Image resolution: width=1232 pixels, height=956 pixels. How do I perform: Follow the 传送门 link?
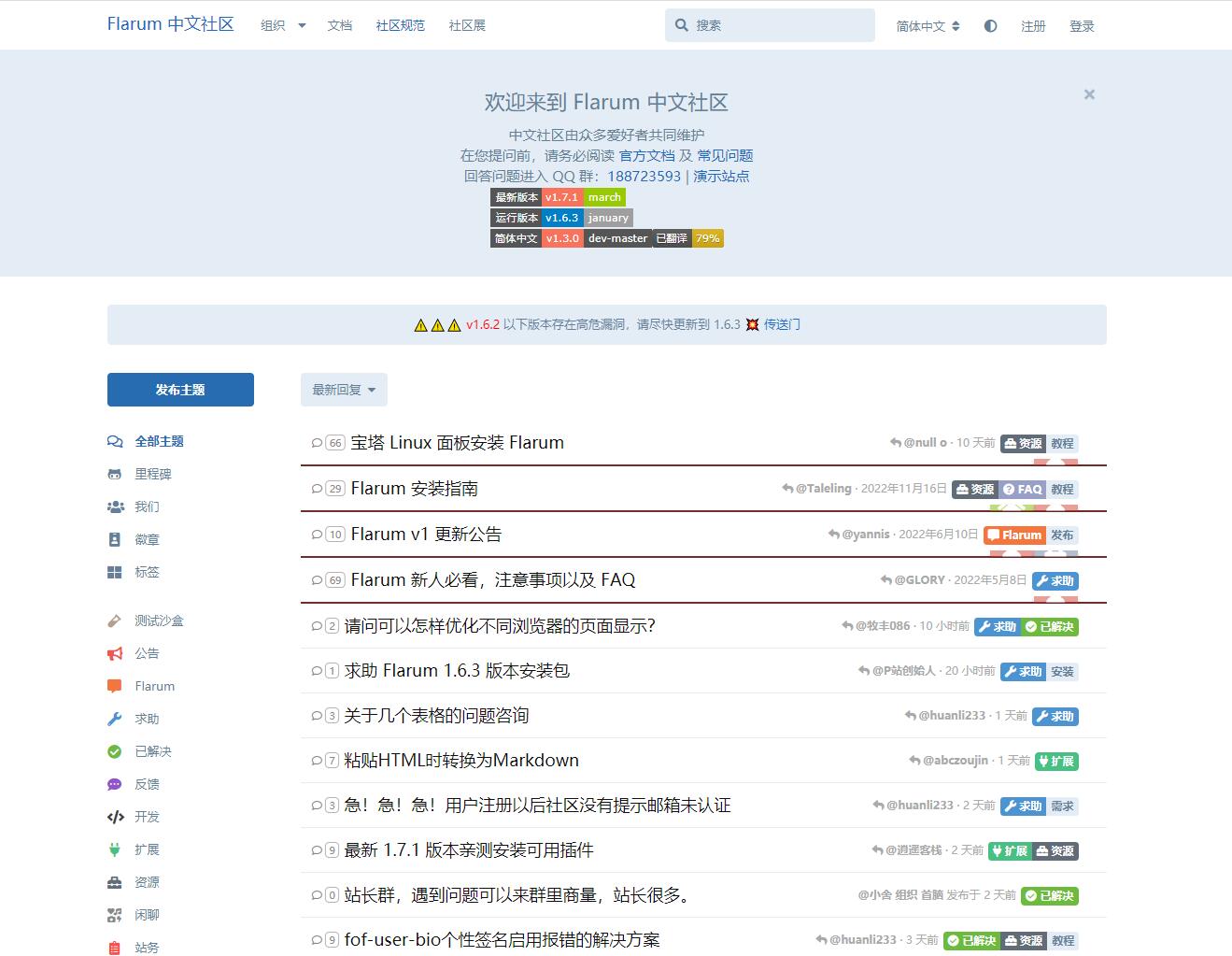point(782,324)
